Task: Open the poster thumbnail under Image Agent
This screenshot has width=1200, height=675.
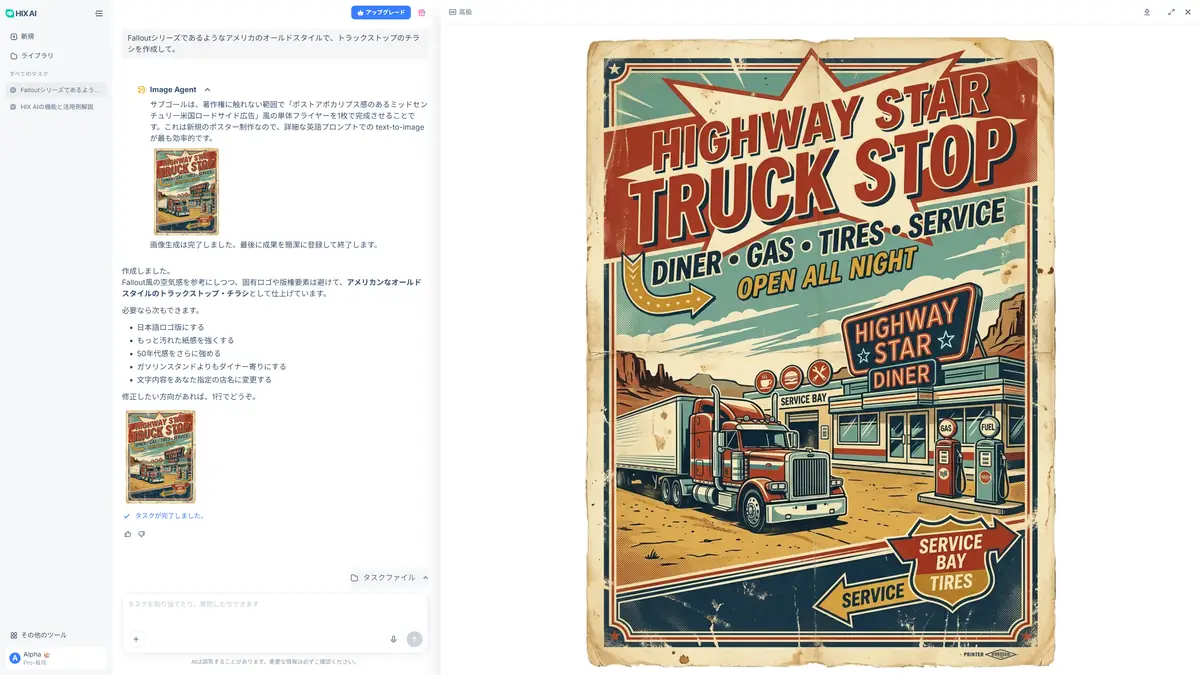Action: click(x=186, y=192)
